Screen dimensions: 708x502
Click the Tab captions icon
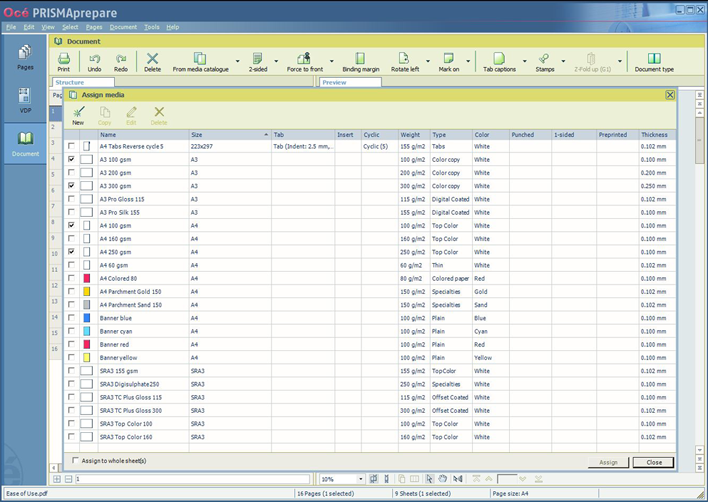coord(499,62)
